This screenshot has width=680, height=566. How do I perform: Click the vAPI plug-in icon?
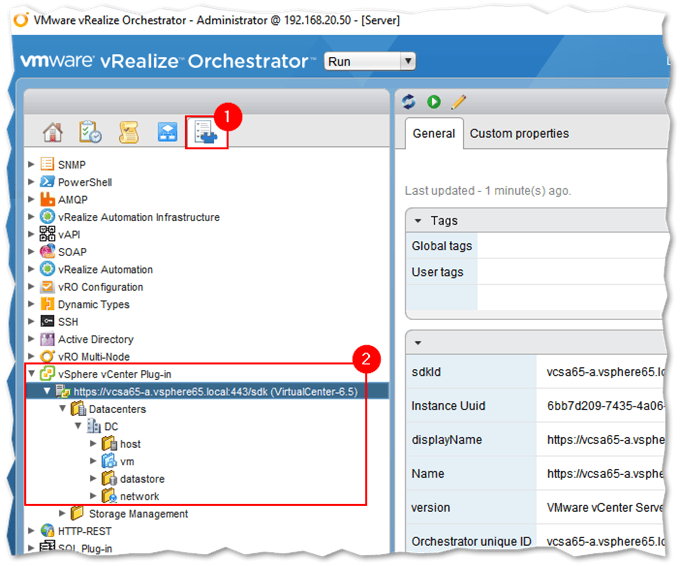tap(47, 234)
